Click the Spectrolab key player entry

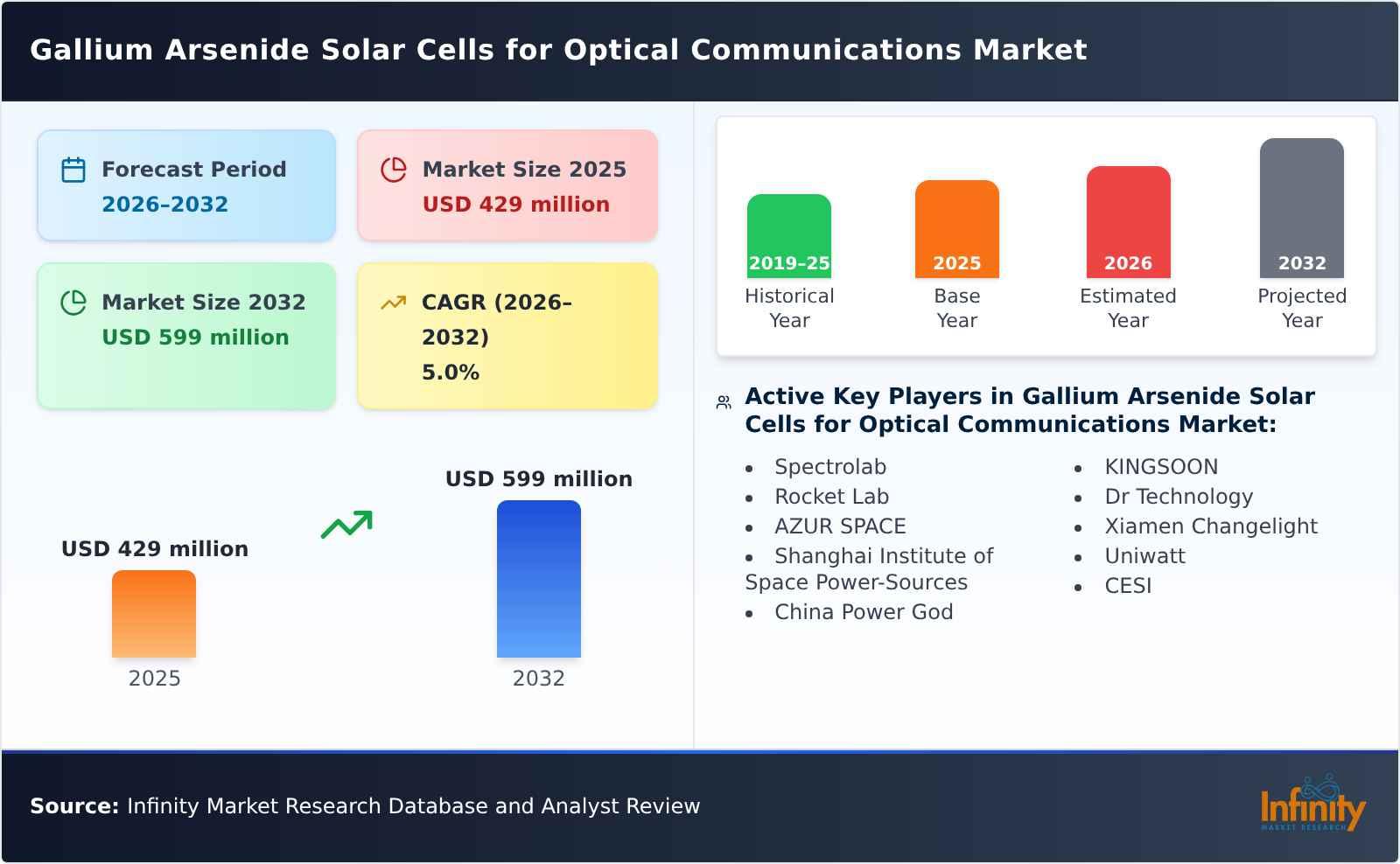[x=830, y=467]
